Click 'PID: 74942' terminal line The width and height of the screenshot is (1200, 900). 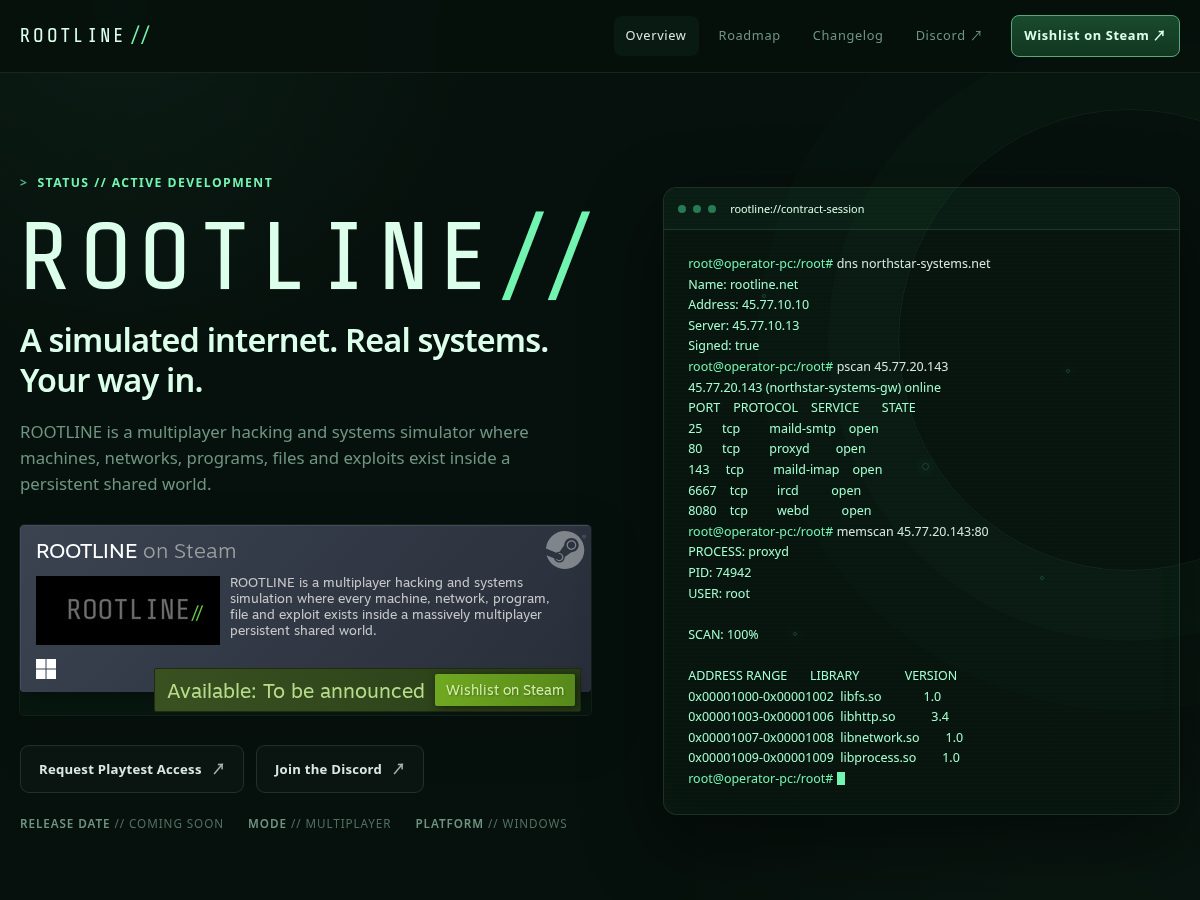[x=720, y=572]
